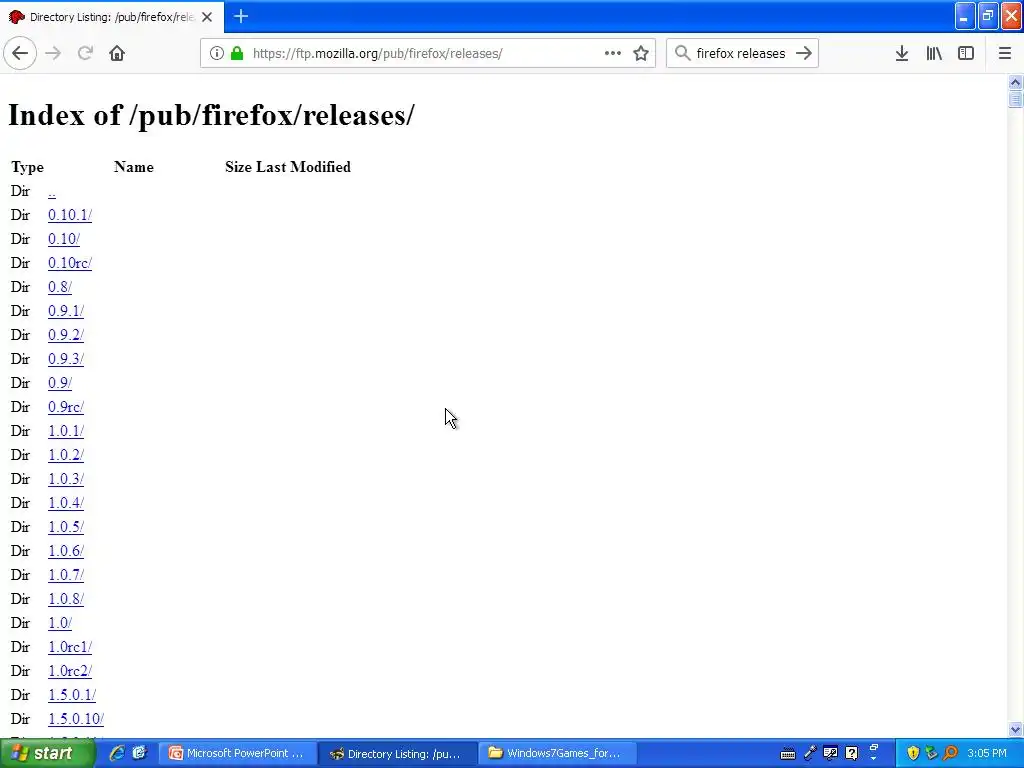The width and height of the screenshot is (1024, 768).
Task: Open the 0.9.2/ directory
Action: [x=66, y=335]
